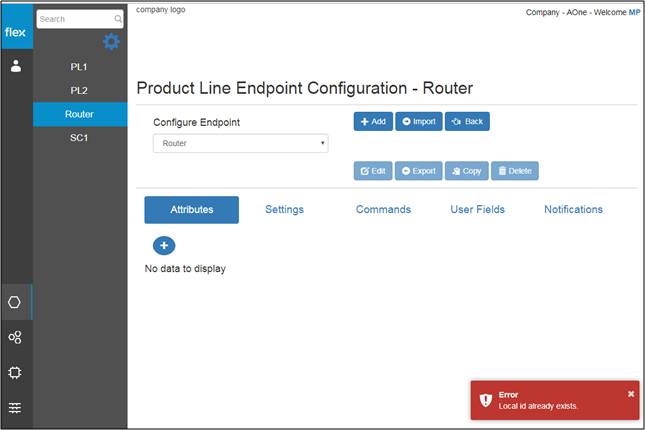The width and height of the screenshot is (645, 430).
Task: Select PL2 in the product line list
Action: point(79,91)
